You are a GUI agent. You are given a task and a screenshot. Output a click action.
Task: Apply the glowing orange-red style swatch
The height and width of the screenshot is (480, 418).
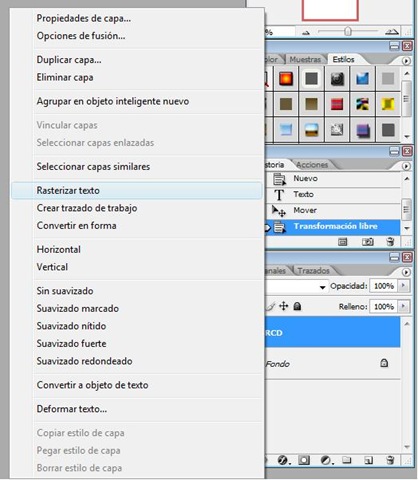(286, 79)
